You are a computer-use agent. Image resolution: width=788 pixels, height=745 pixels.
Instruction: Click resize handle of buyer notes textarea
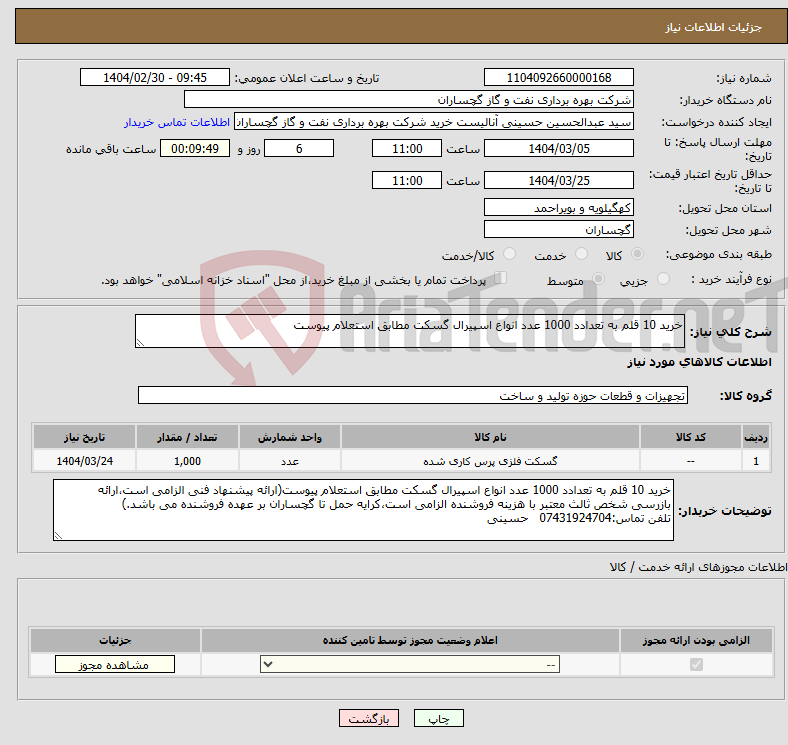(x=58, y=536)
